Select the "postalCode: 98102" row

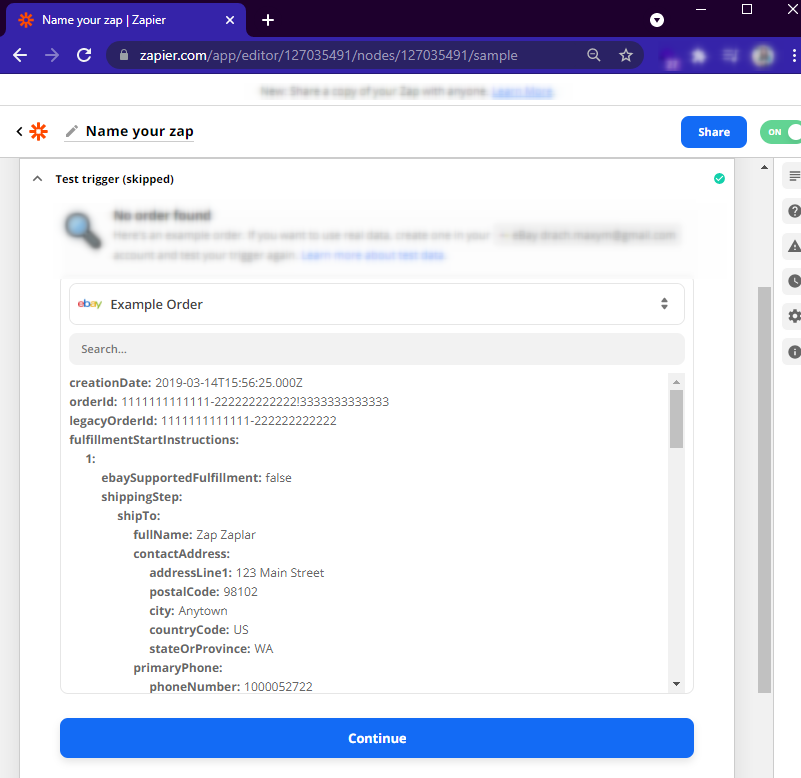click(203, 592)
